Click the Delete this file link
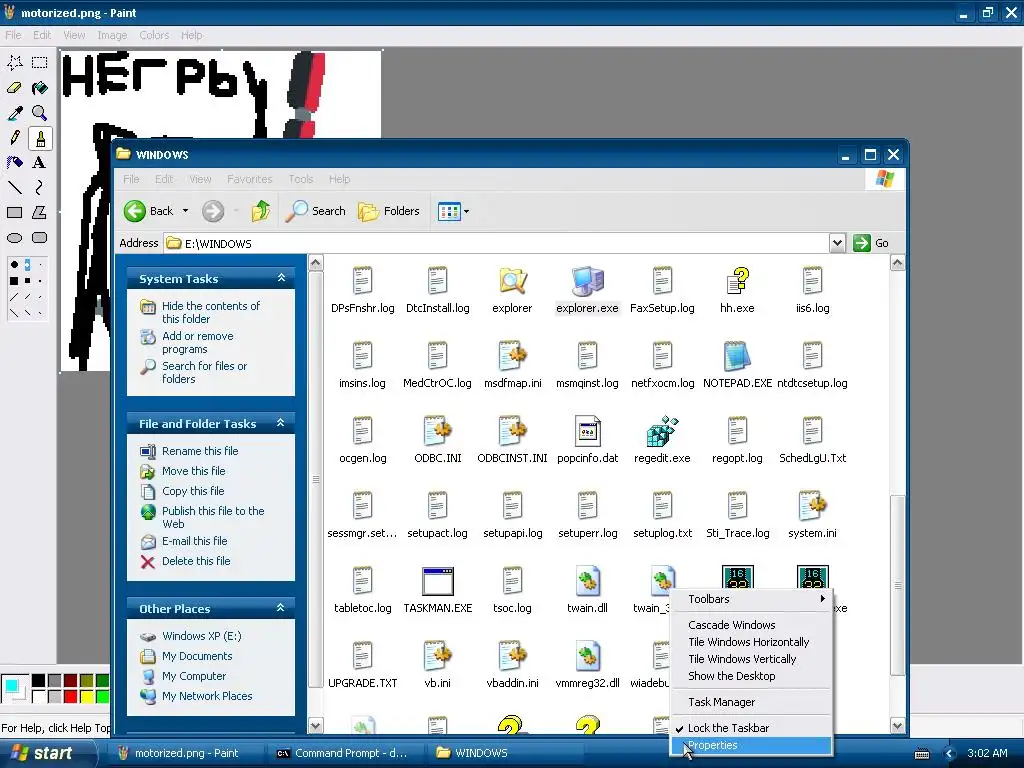The height and width of the screenshot is (768, 1024). [x=196, y=561]
